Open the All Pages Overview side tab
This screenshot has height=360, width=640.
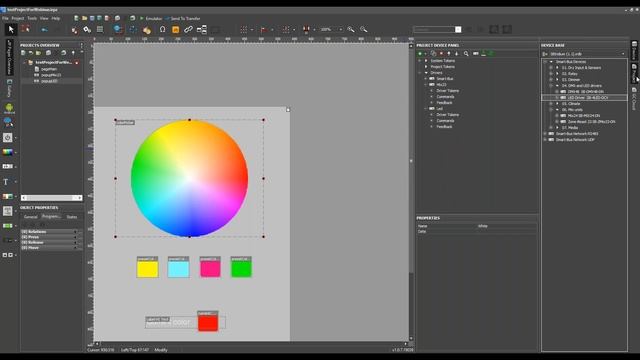coord(9,56)
